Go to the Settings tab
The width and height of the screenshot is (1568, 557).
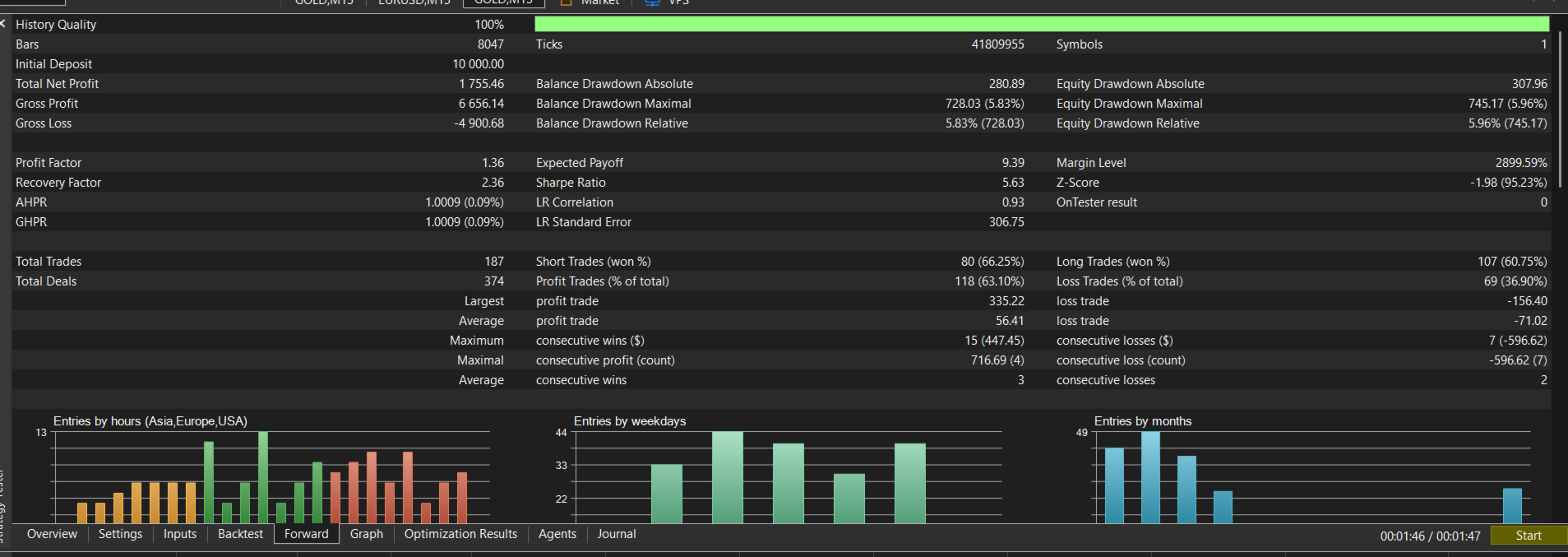point(120,534)
